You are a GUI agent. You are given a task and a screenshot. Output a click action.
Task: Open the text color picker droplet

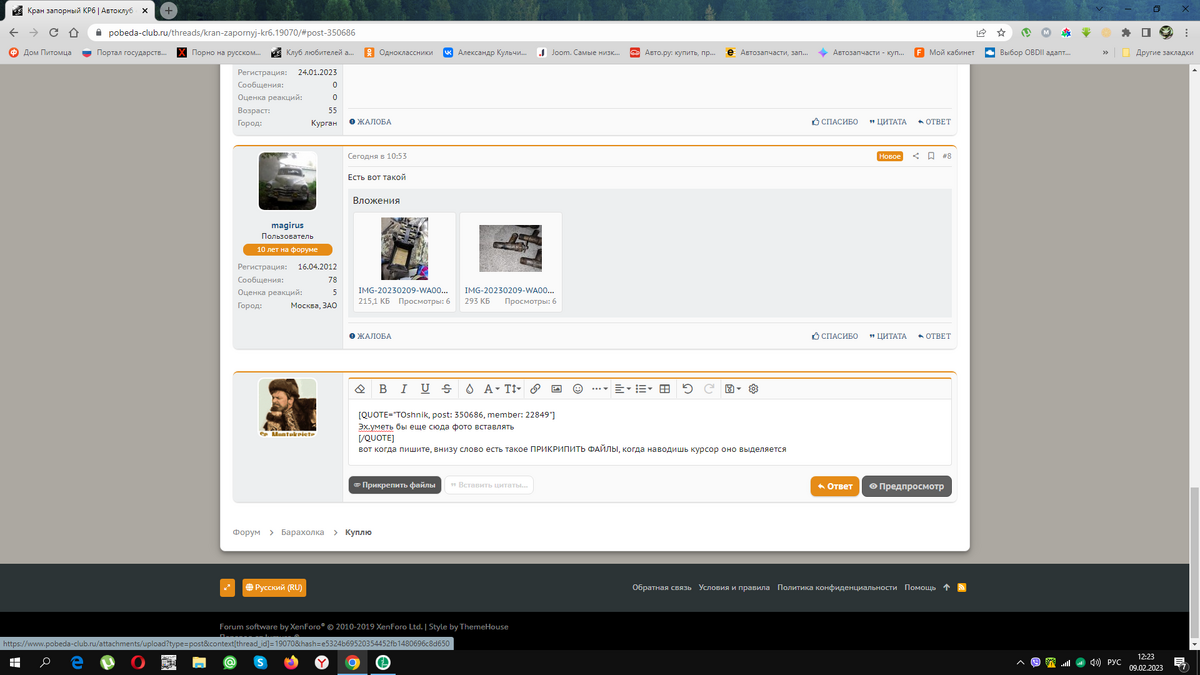click(469, 389)
